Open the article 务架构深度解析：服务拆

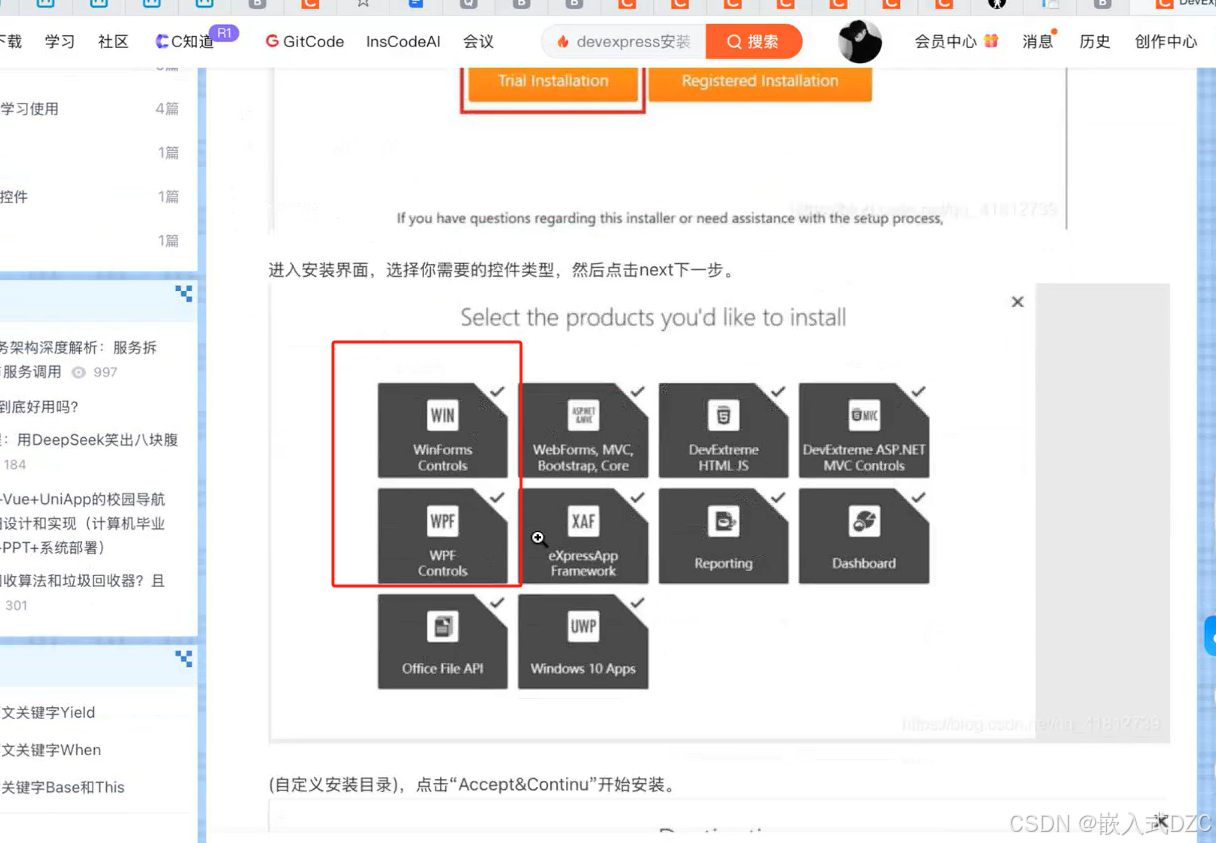point(79,348)
